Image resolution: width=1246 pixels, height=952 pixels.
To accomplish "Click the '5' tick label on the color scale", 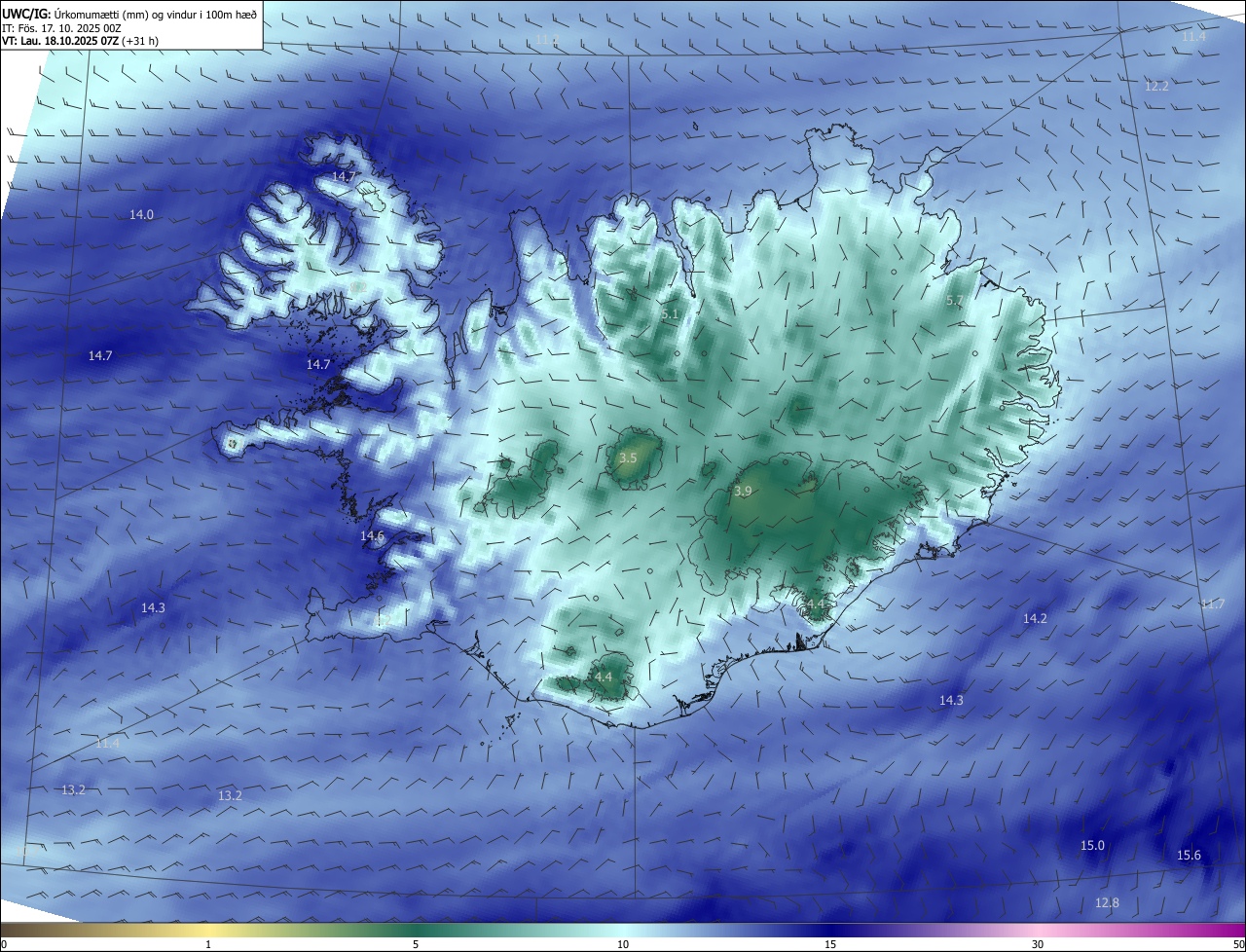I will (x=416, y=944).
